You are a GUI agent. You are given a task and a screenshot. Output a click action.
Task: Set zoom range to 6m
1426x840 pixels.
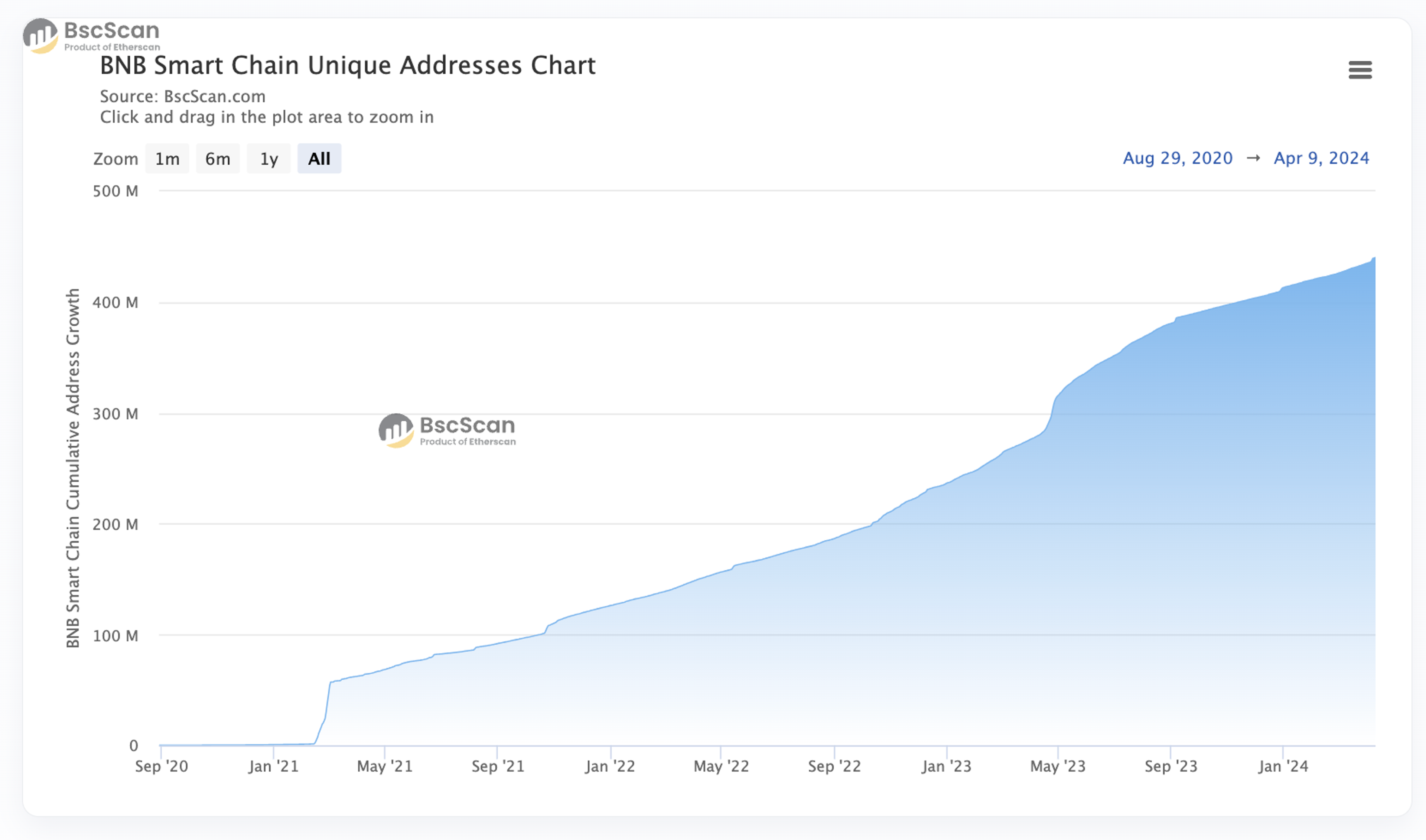(x=218, y=159)
